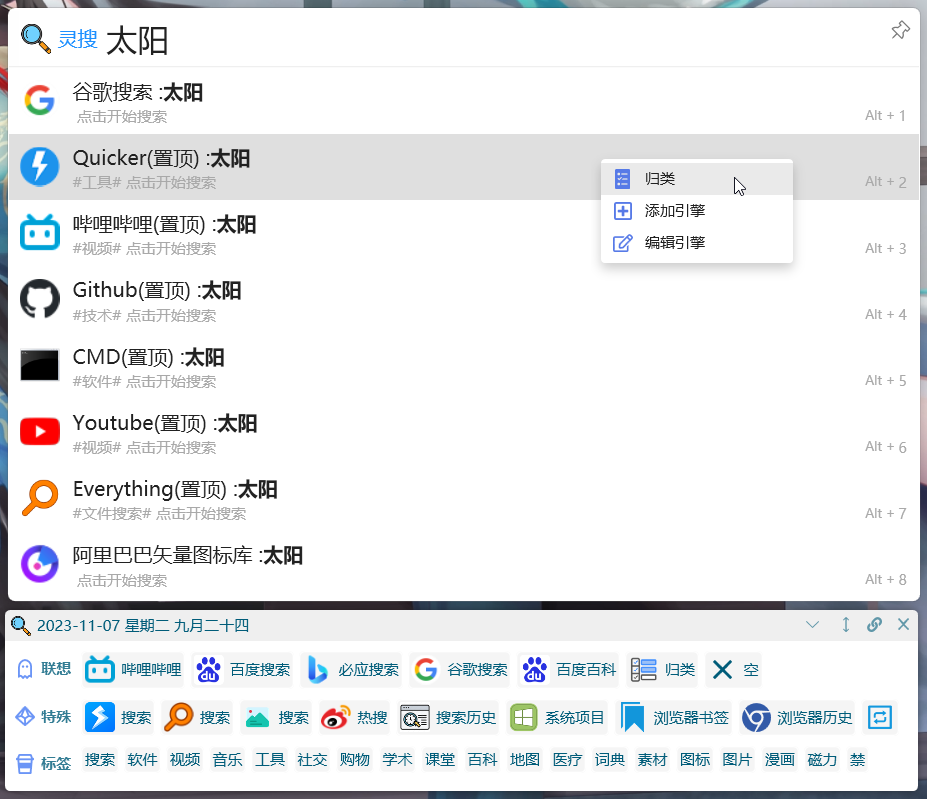Click 谷歌搜索 button in bottom panel

point(460,670)
